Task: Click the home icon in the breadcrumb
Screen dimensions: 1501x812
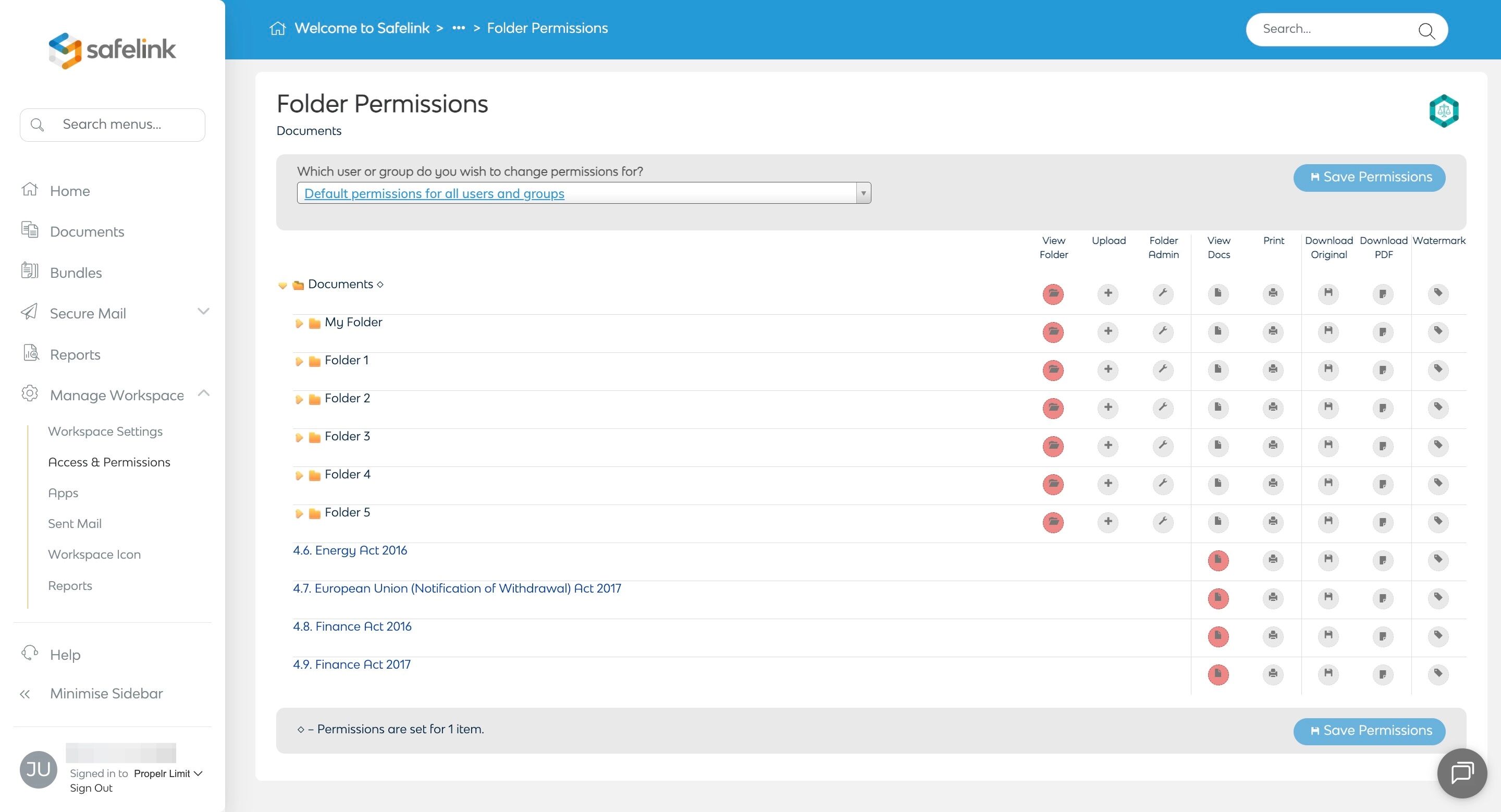Action: [277, 28]
